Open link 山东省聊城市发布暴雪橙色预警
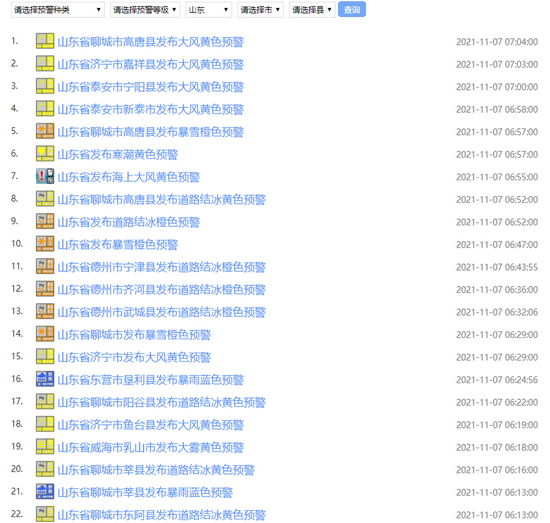The height and width of the screenshot is (523, 550). [134, 335]
